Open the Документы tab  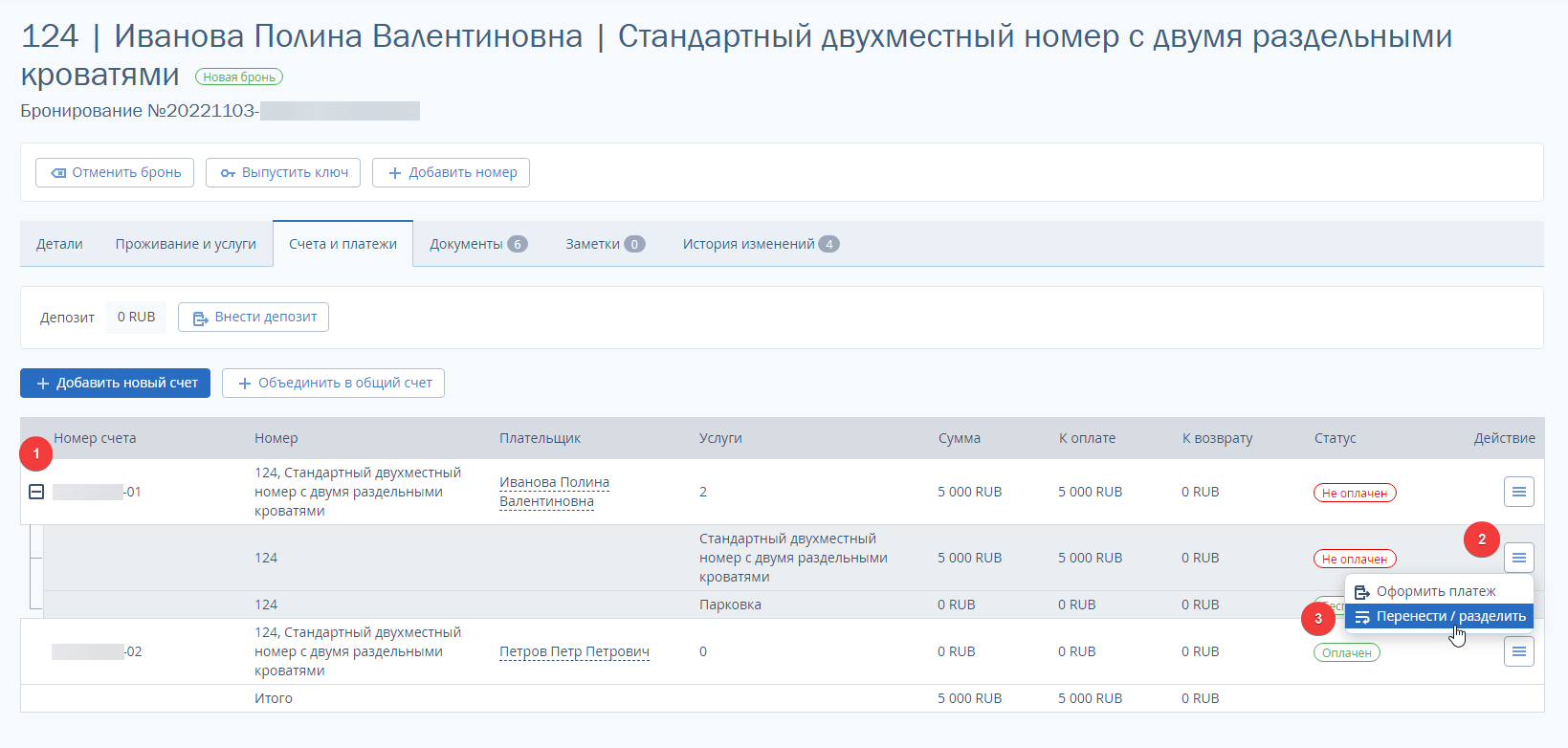coord(478,244)
